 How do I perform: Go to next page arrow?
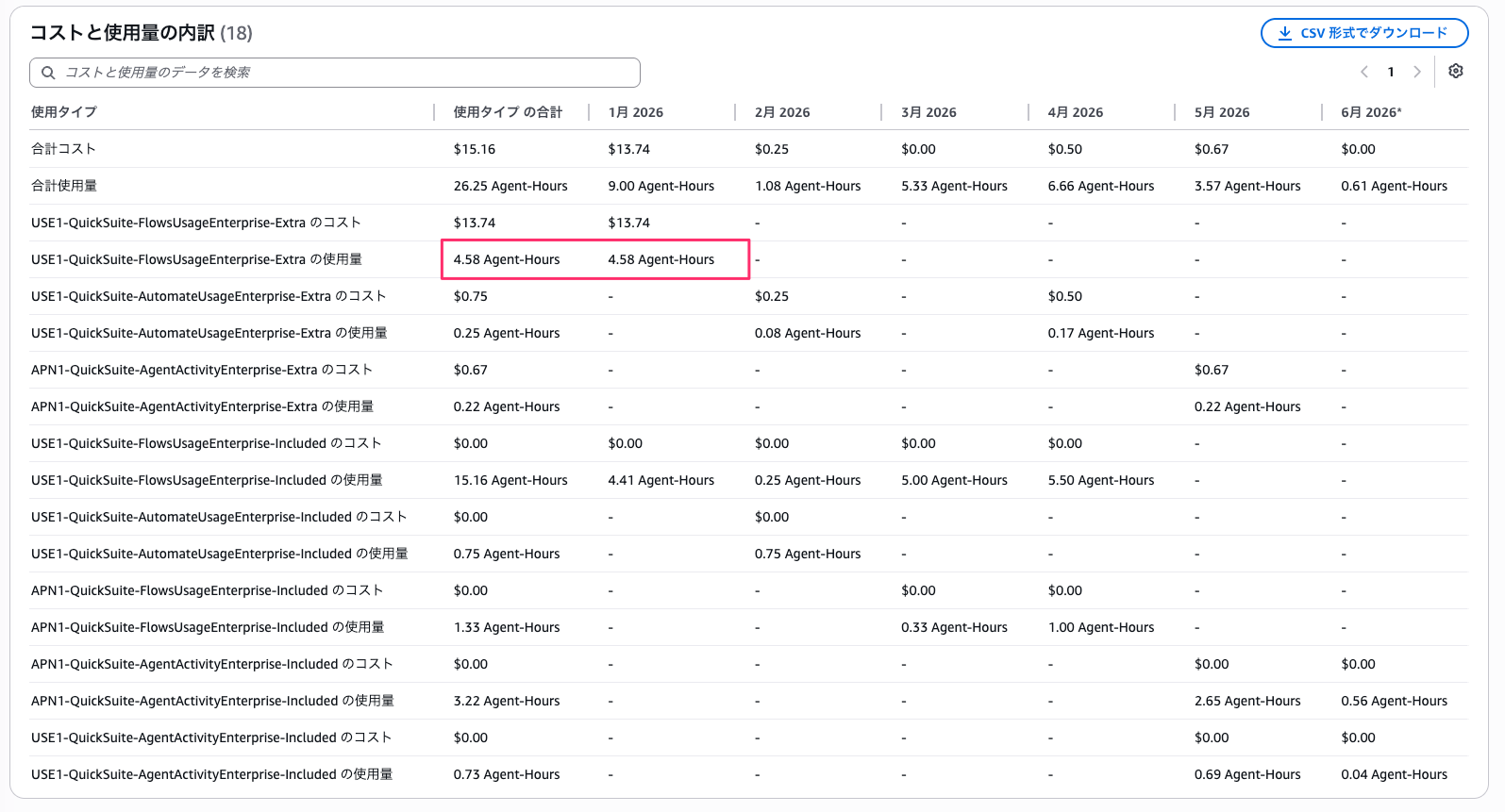[1417, 72]
